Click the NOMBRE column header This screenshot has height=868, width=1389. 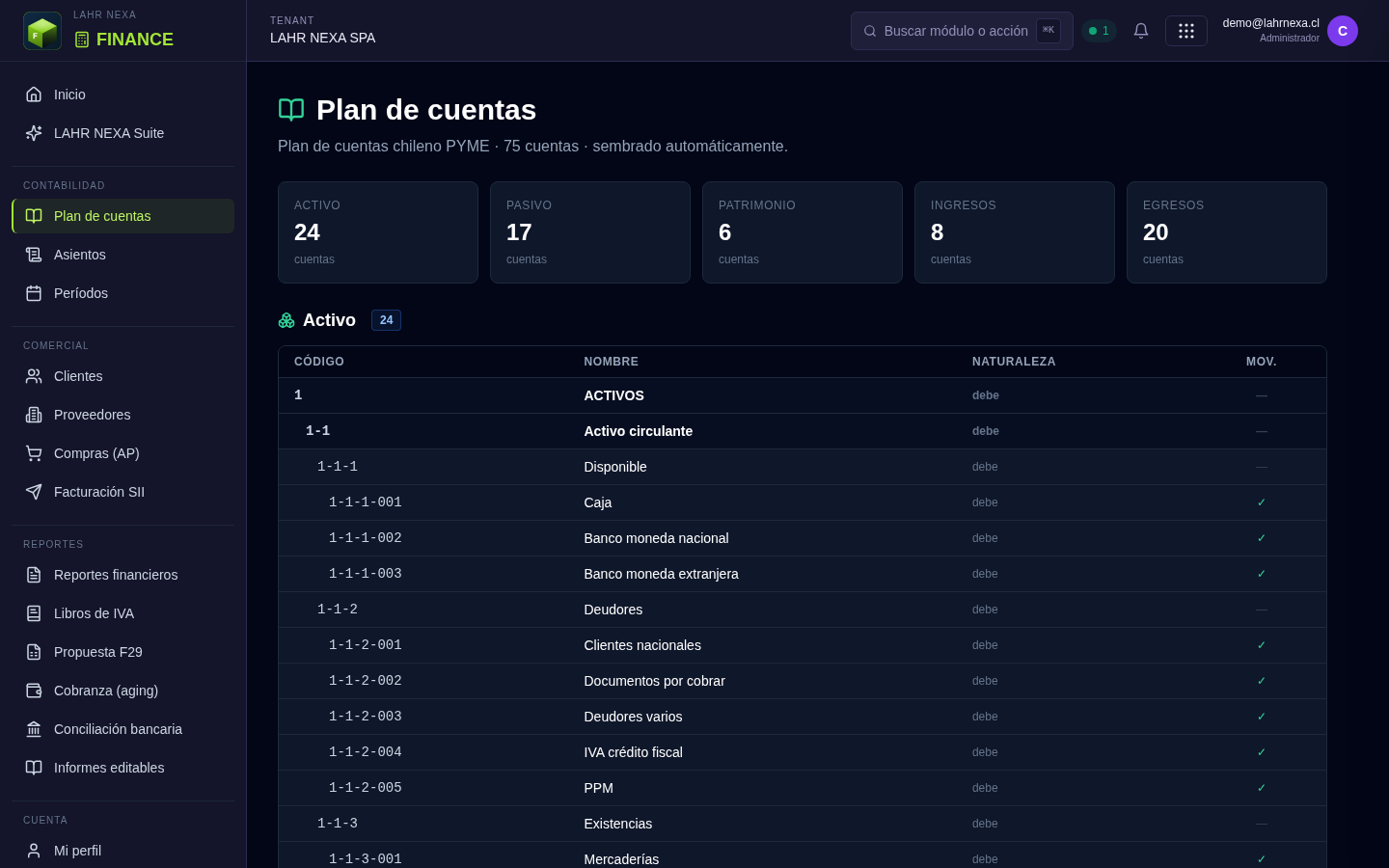click(x=612, y=362)
